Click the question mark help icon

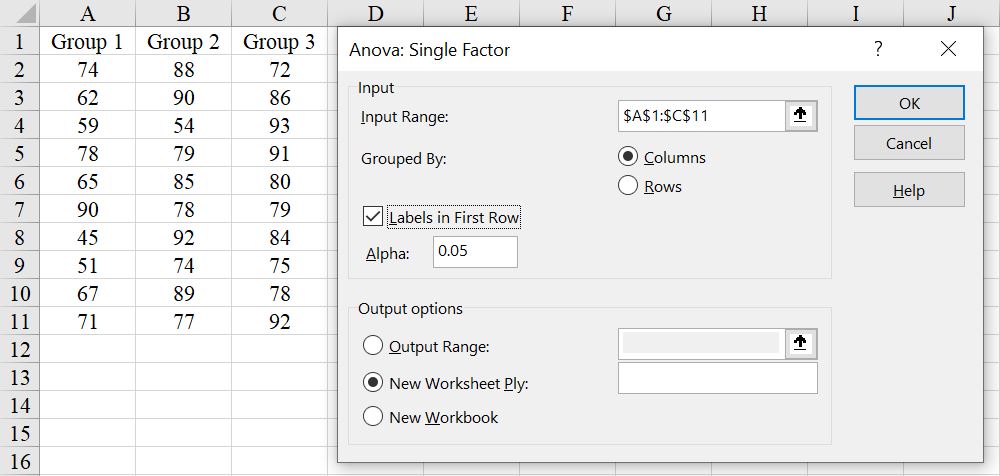[878, 49]
